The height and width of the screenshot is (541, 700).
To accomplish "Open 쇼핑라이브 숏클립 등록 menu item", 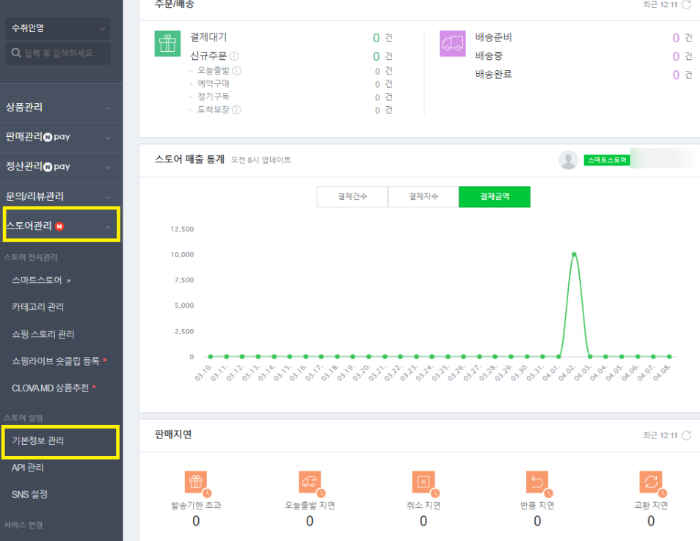I will 56,361.
